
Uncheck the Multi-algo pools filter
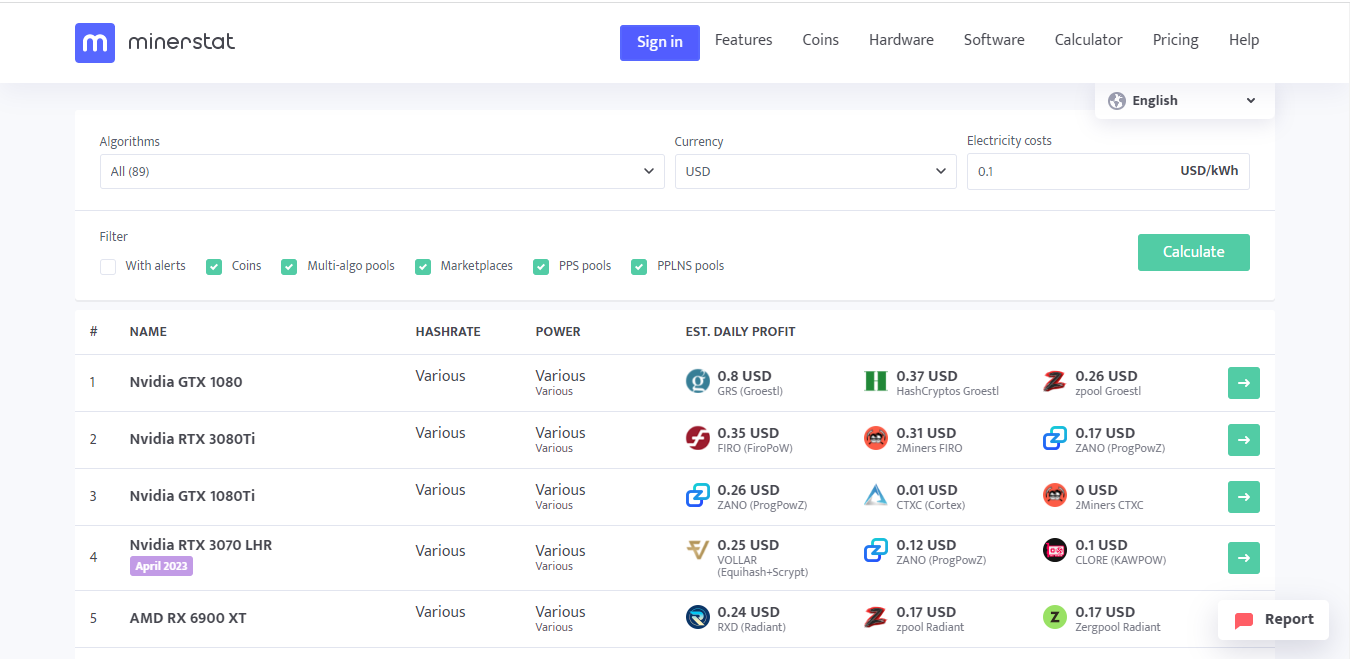[289, 267]
